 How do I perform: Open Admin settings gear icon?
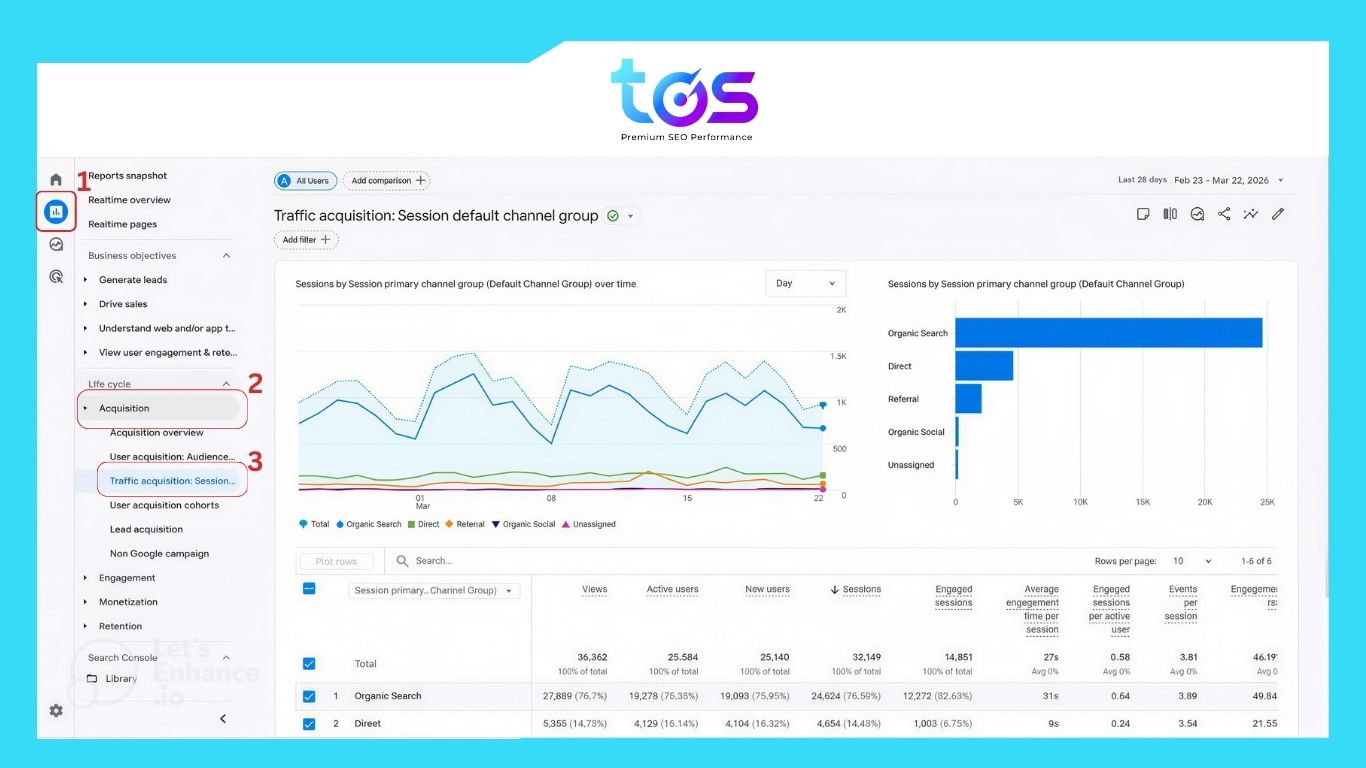pos(56,710)
